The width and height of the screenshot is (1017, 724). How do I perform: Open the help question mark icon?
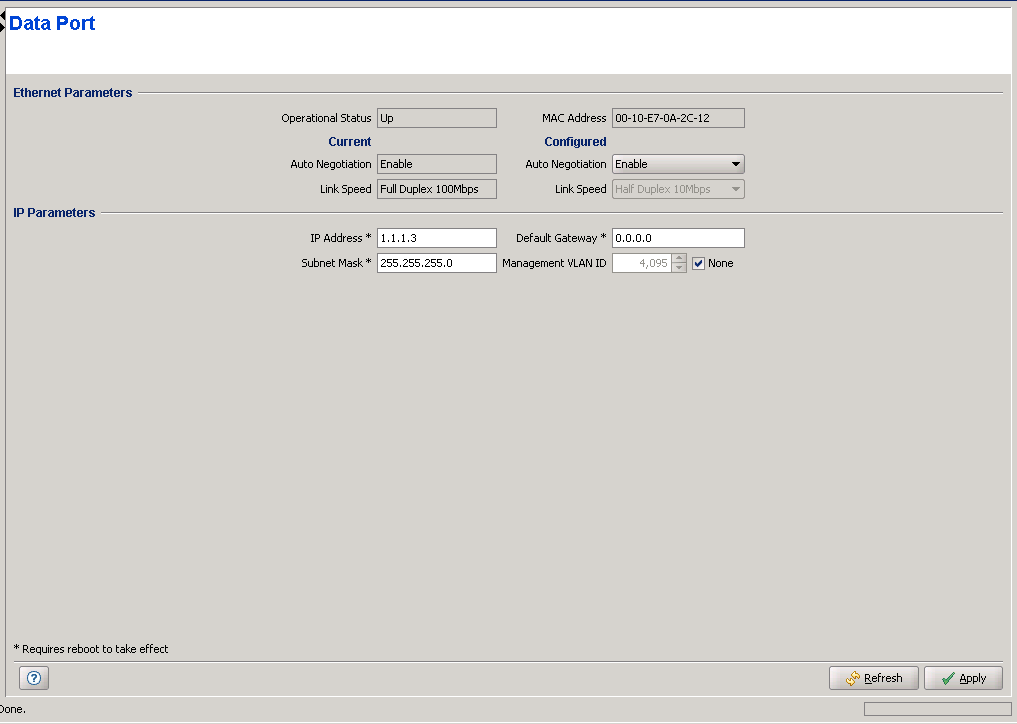(33, 678)
